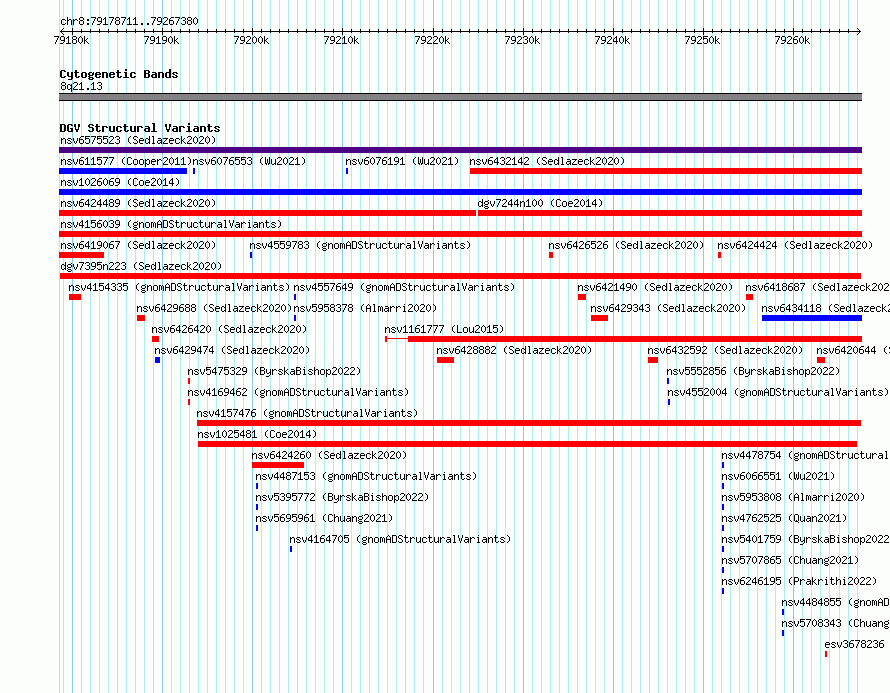
Task: Click the blue nsv6434118 variant bar
Action: click(x=812, y=318)
